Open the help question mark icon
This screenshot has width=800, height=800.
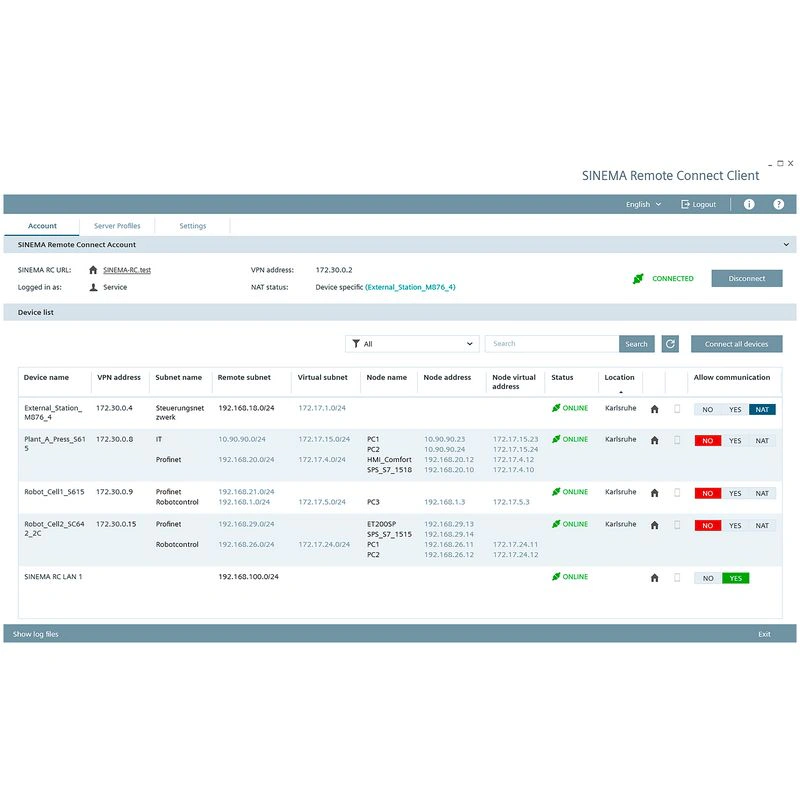pyautogui.click(x=778, y=204)
